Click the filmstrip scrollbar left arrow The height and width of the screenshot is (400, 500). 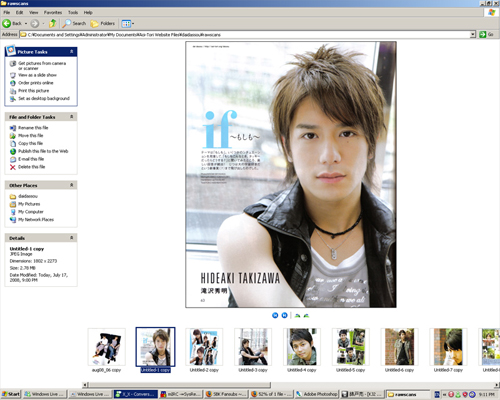click(85, 385)
